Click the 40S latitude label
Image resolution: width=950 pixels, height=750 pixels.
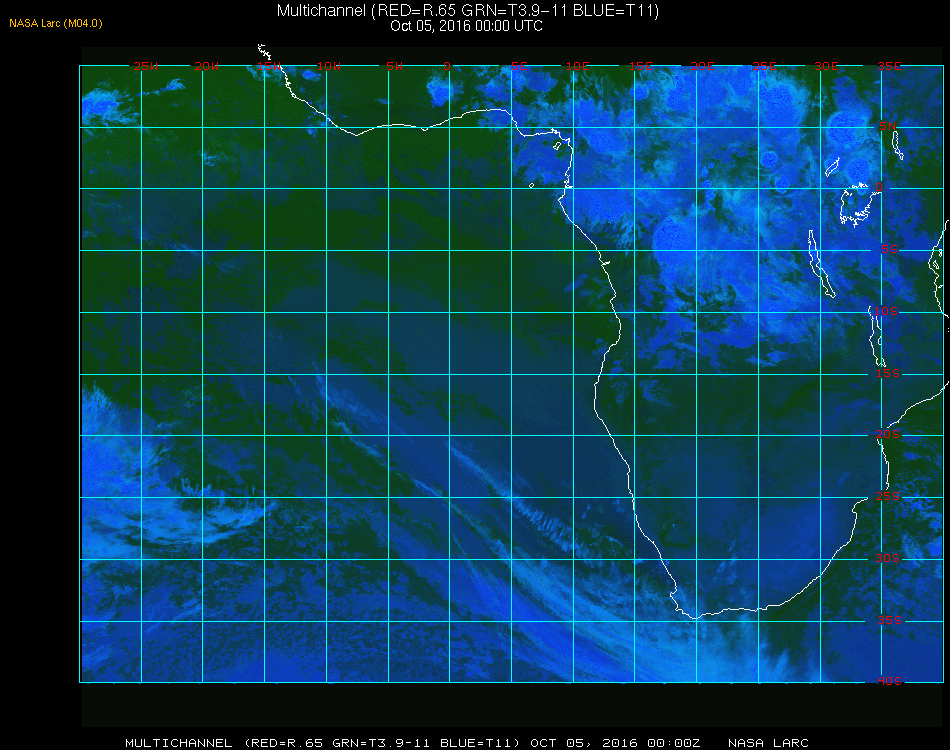tap(889, 681)
